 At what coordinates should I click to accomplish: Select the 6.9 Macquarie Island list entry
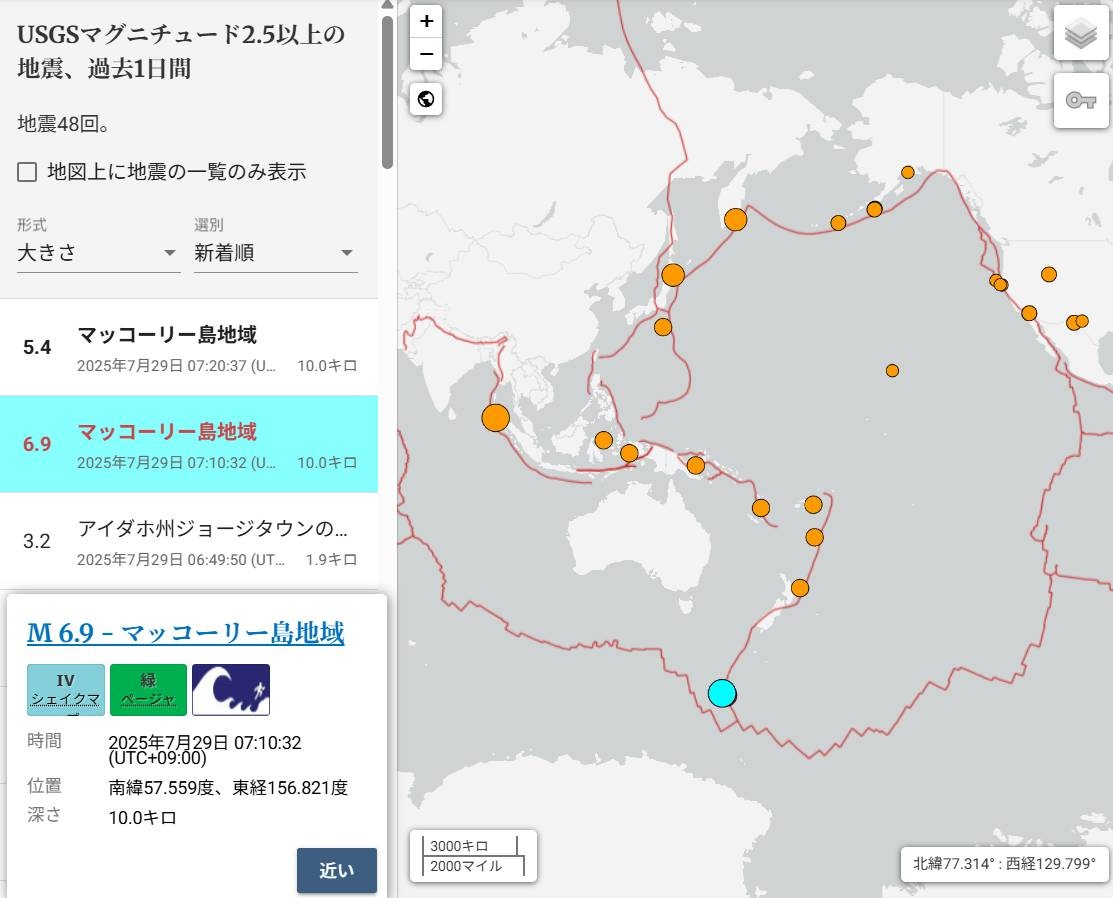[x=189, y=444]
